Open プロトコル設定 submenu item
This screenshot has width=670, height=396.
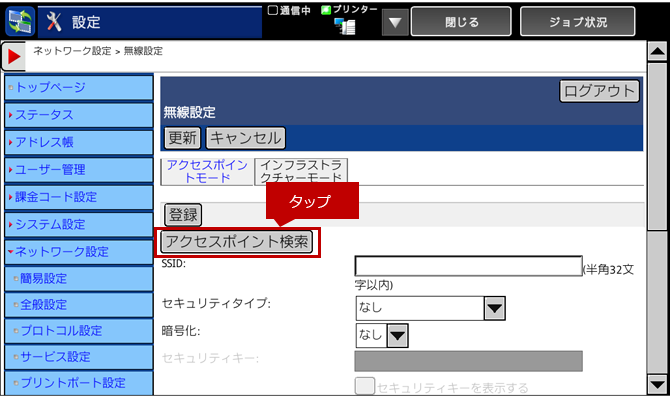tap(79, 331)
